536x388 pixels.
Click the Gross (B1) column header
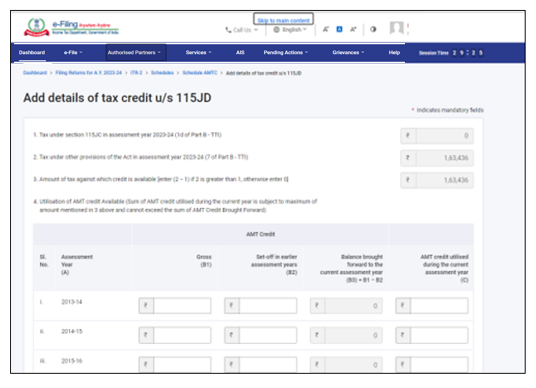204,260
